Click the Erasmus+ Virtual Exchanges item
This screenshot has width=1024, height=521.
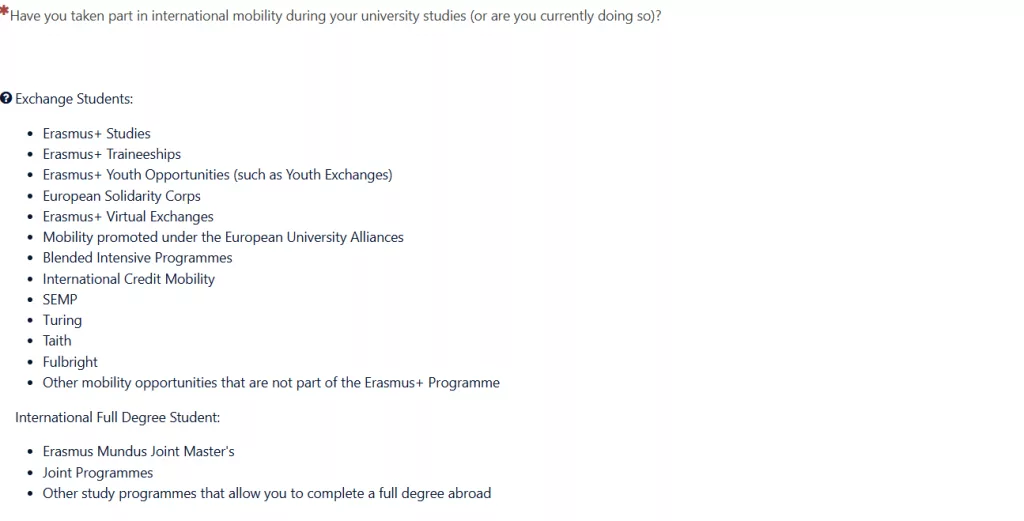click(128, 217)
